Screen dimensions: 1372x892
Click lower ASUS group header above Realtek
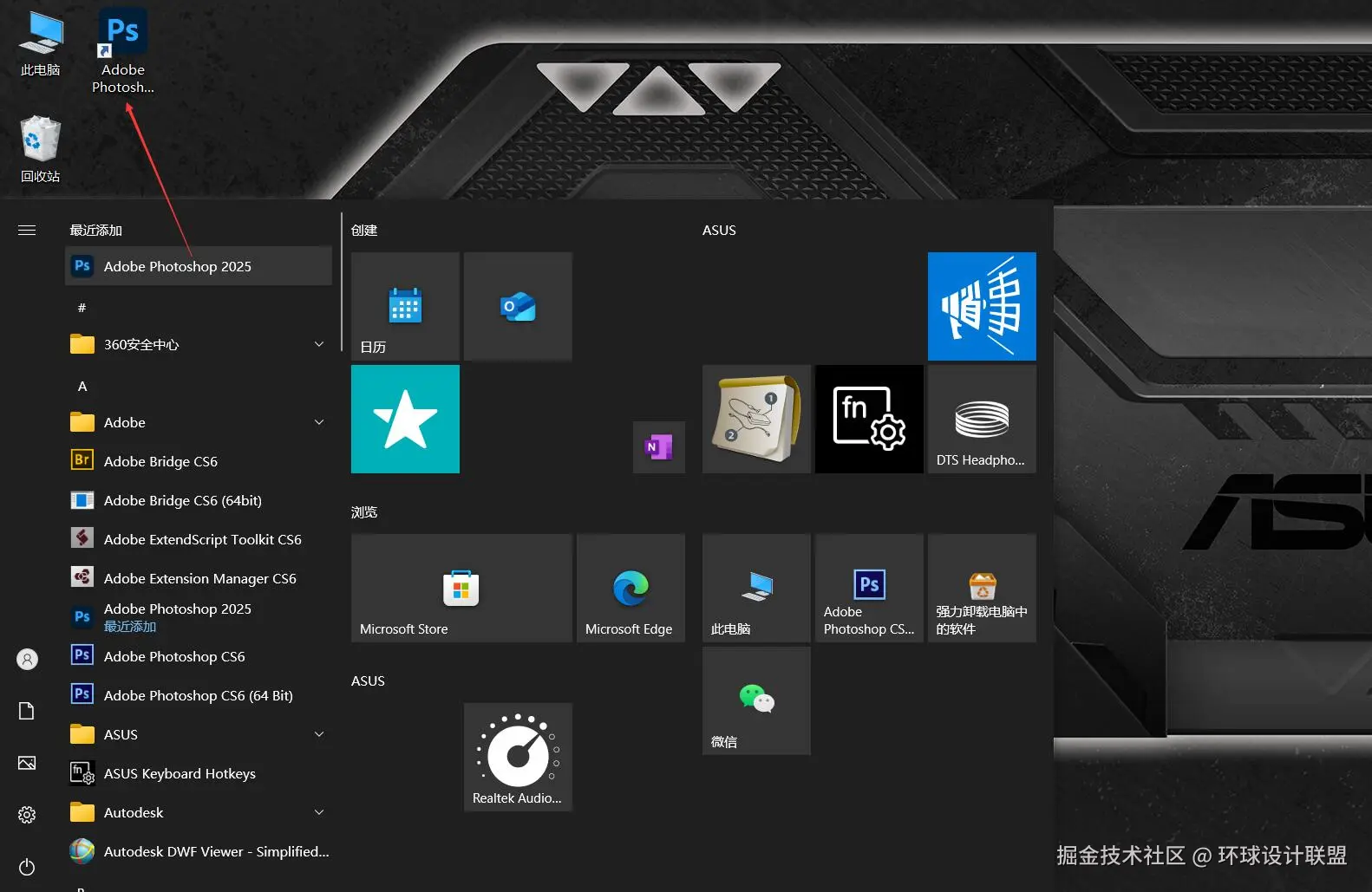368,680
